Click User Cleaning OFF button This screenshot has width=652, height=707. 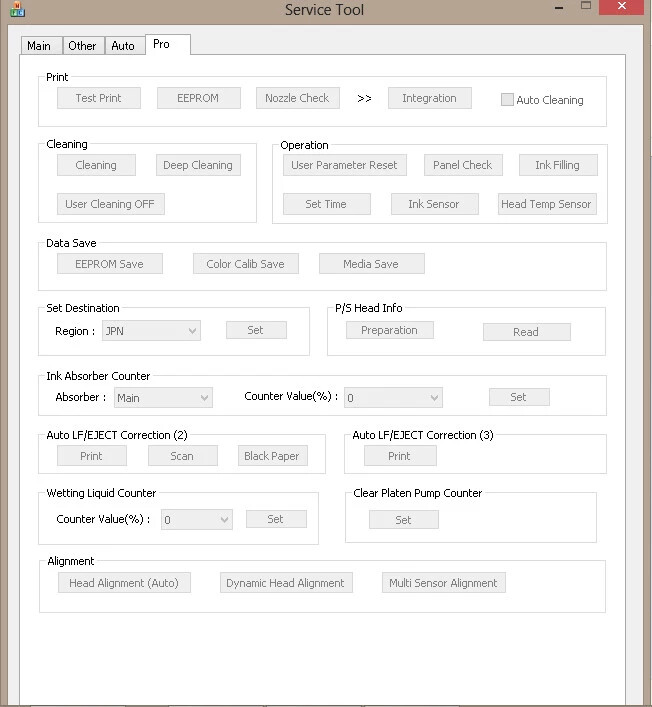pyautogui.click(x=110, y=204)
